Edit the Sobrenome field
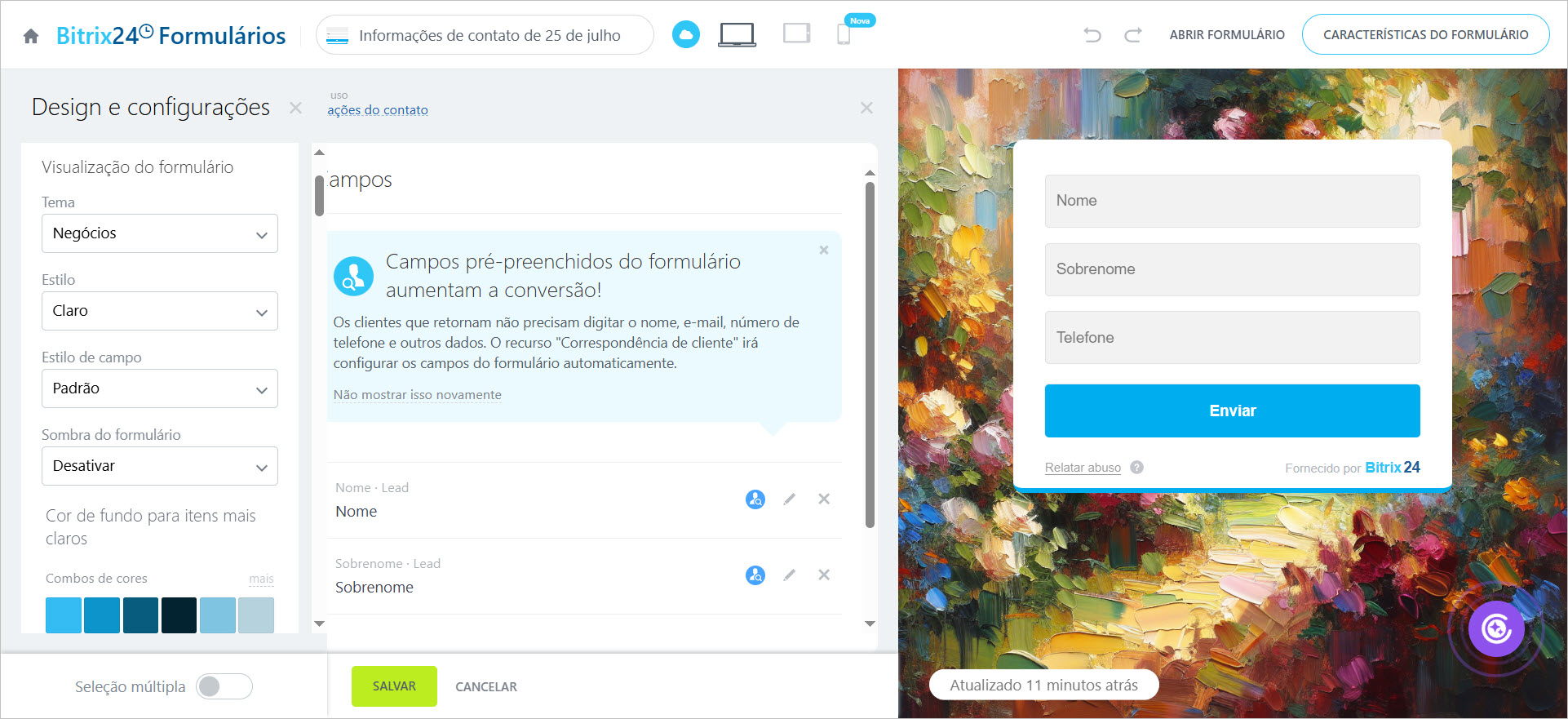The image size is (1568, 719). pos(789,575)
